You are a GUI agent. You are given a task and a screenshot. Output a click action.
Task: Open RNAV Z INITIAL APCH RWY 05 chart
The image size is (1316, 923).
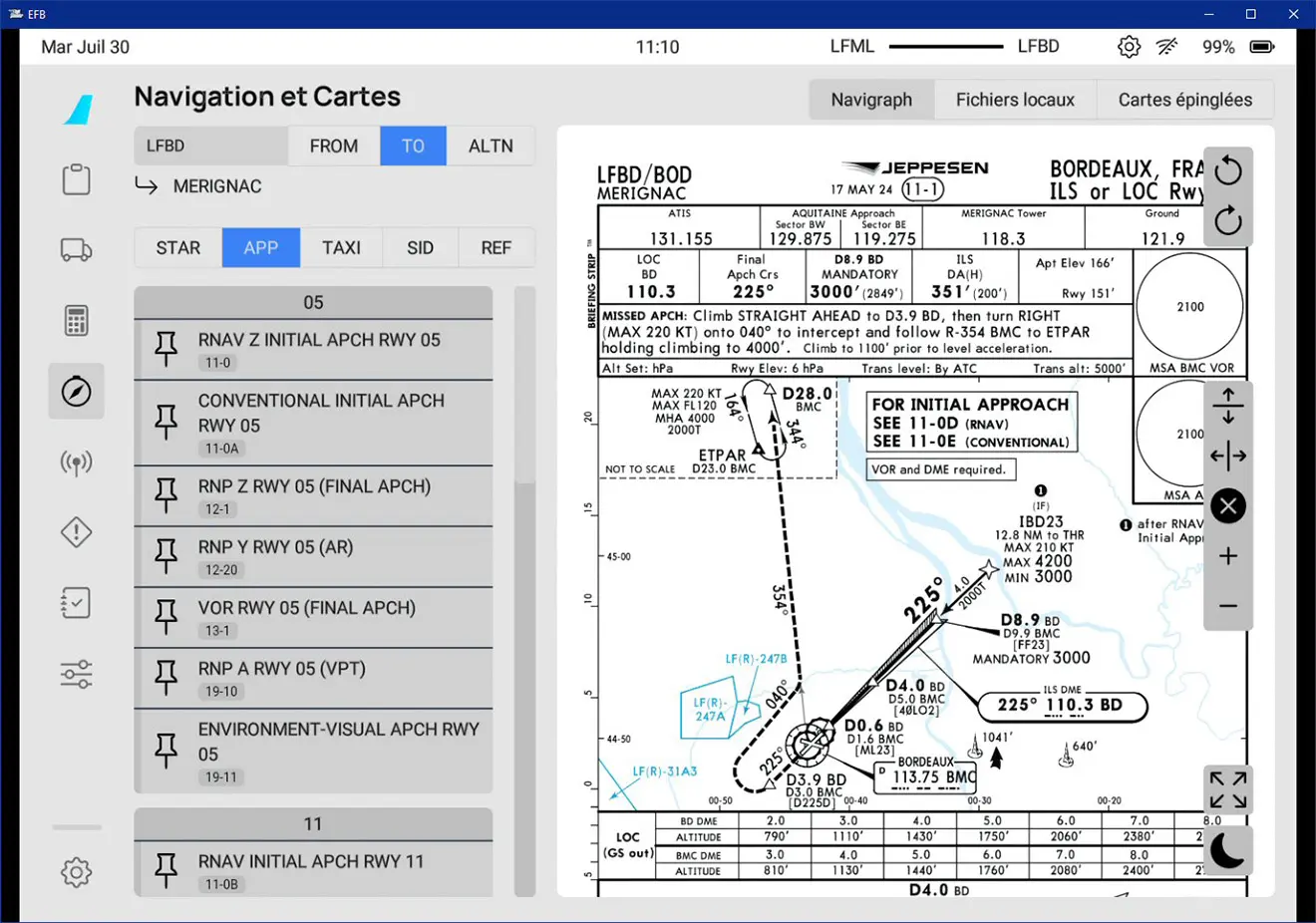[x=313, y=350]
